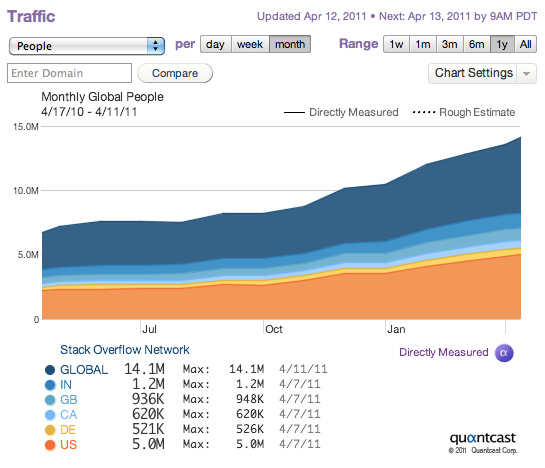The image size is (545, 468).
Task: Select the per week toggle
Action: click(x=250, y=45)
